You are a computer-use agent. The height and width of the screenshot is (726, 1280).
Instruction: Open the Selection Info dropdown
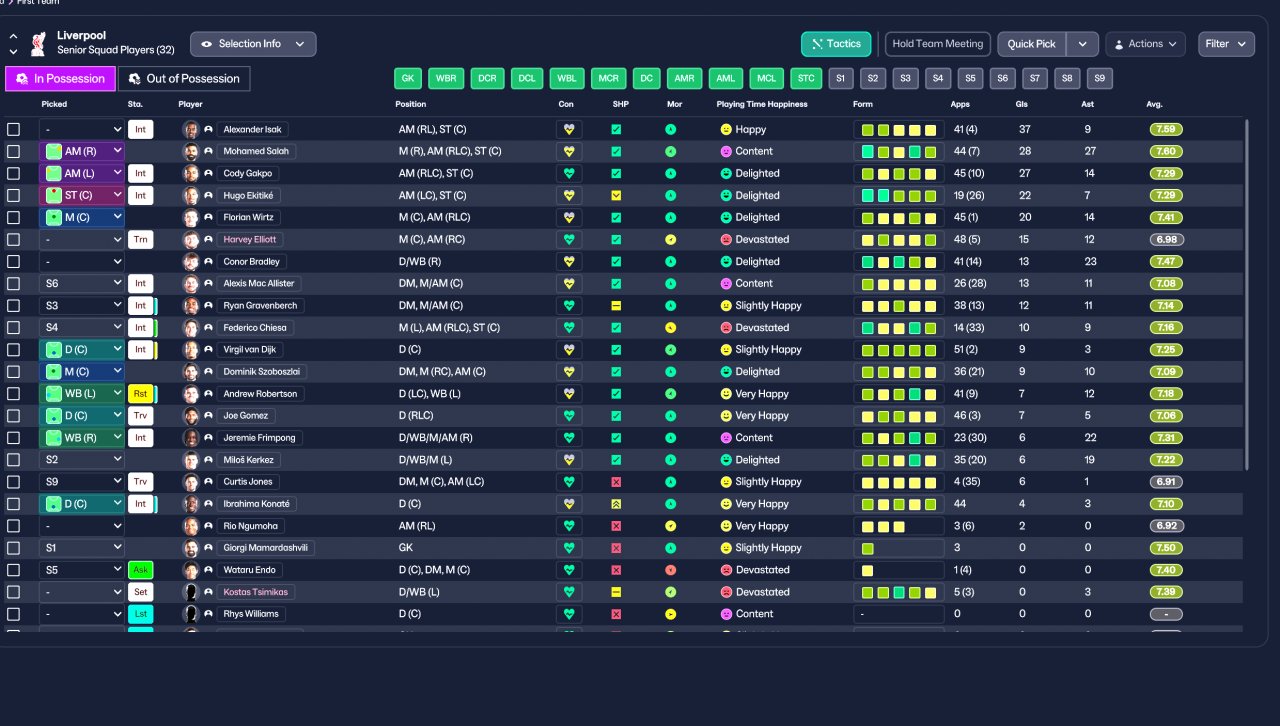coord(253,44)
